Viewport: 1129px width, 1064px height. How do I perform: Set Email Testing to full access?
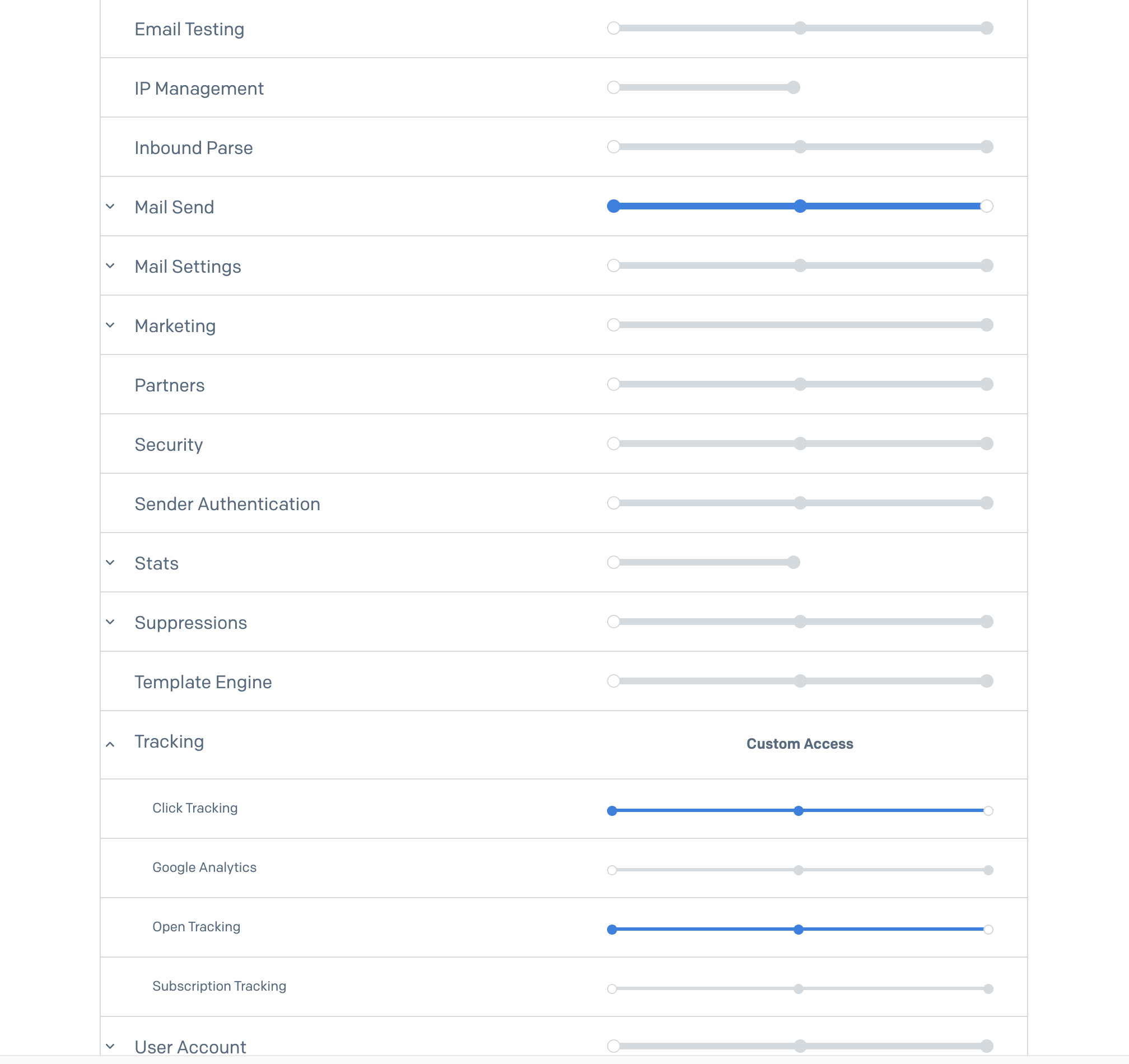tap(987, 28)
